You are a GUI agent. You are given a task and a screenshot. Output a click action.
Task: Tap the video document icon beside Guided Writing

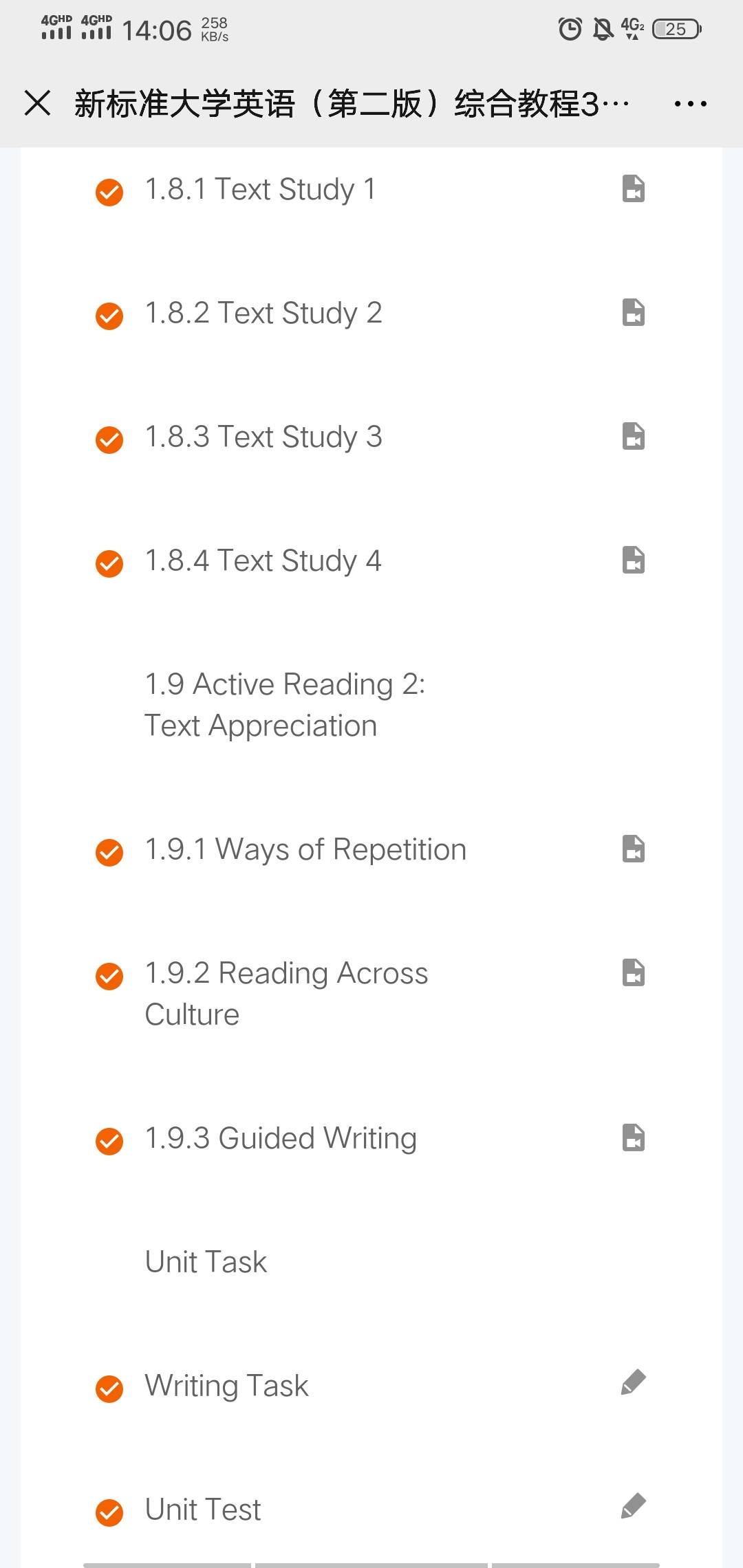[633, 1138]
